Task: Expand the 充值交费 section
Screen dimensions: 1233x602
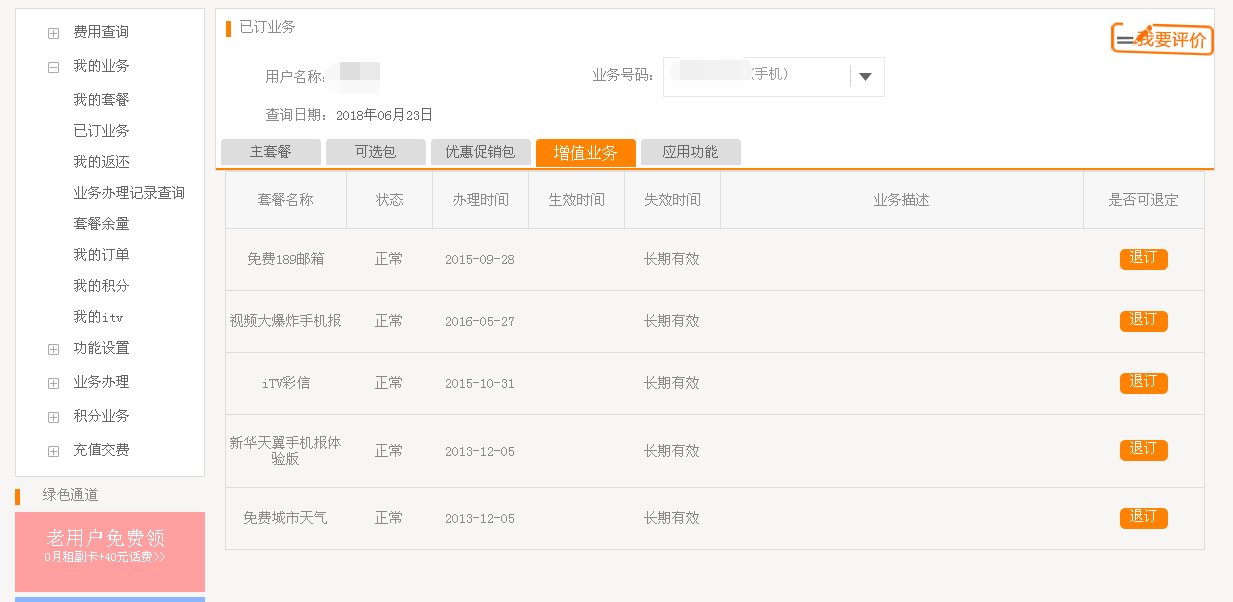Action: [x=52, y=450]
